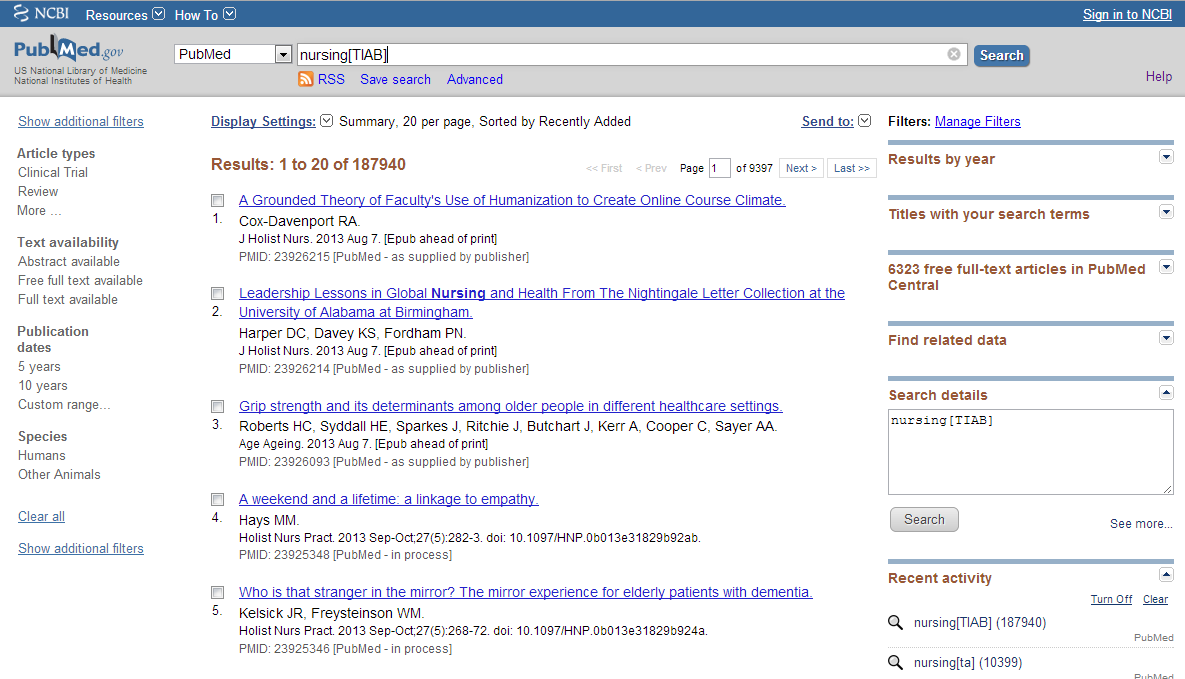Open the Send to dropdown
Image resolution: width=1185 pixels, height=679 pixels.
(836, 121)
